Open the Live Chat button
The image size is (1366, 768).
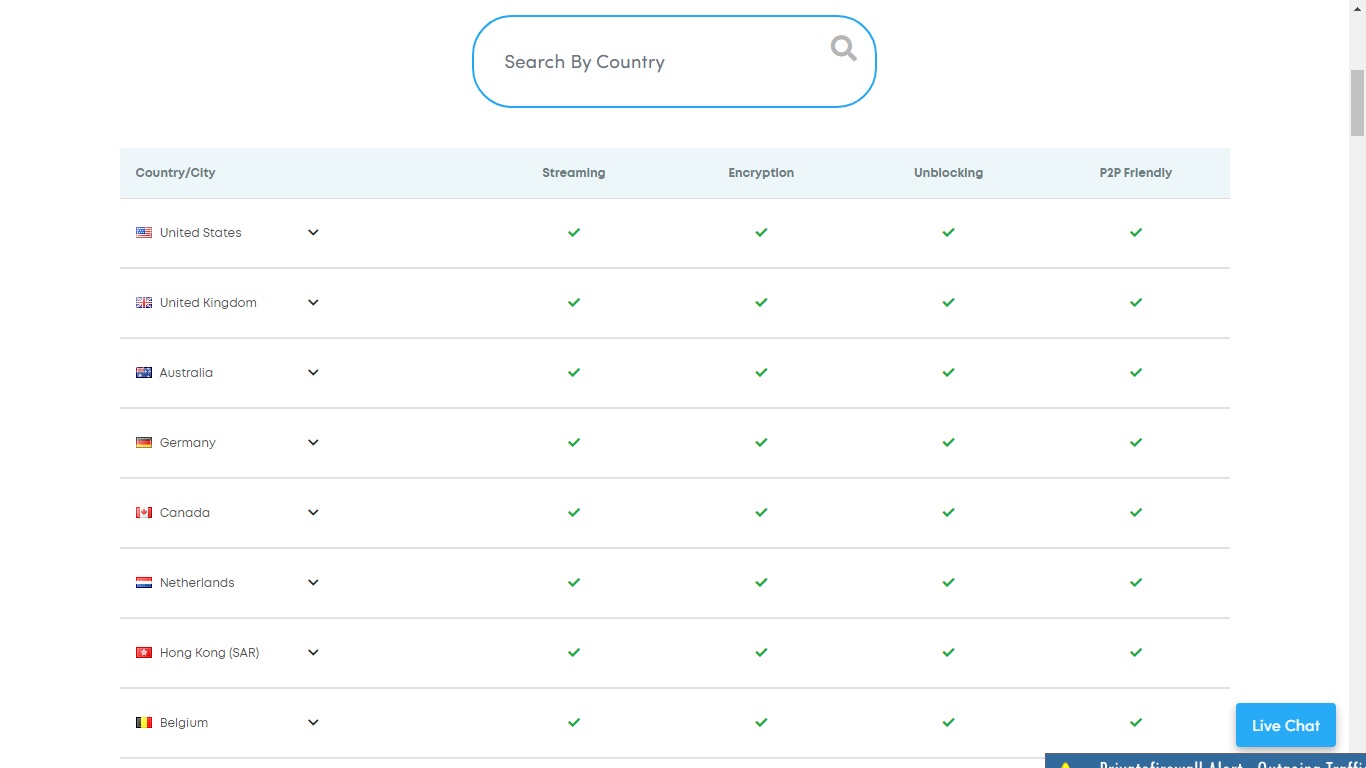[1285, 725]
